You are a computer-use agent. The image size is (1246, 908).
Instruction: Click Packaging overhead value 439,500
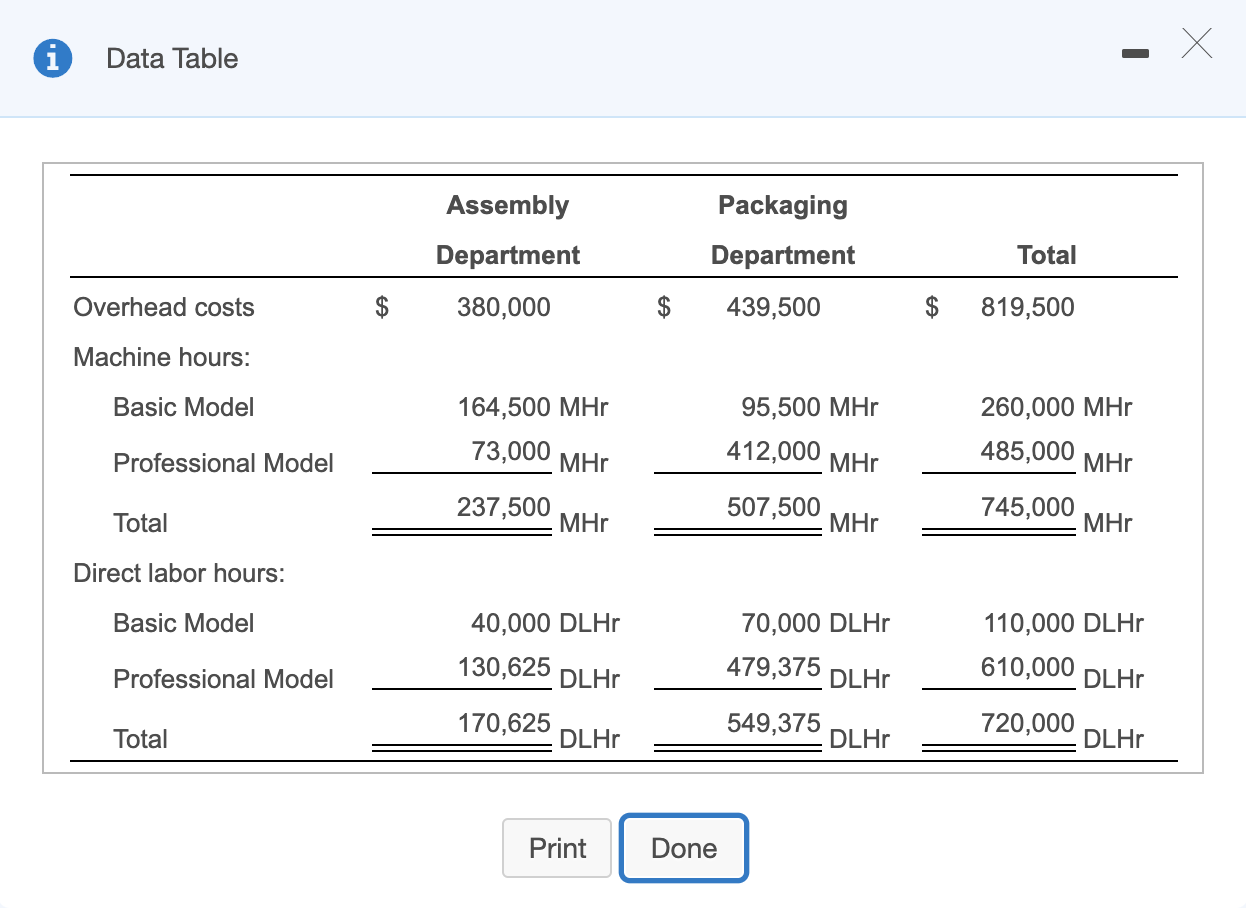[773, 307]
